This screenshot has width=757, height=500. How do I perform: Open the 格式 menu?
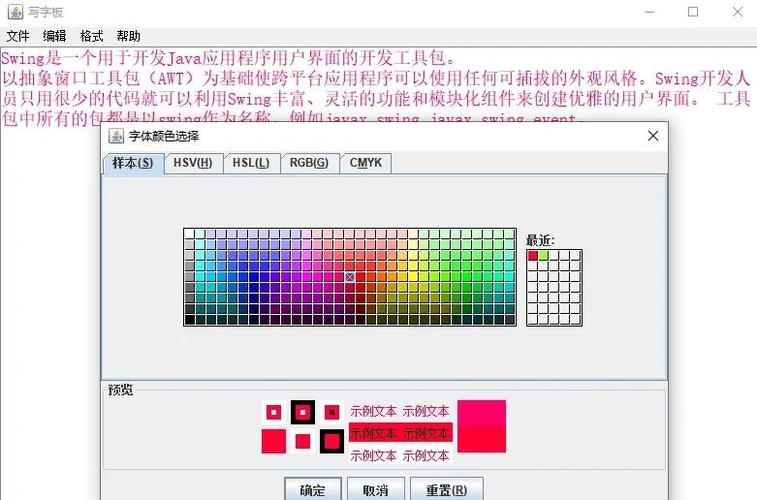pos(91,36)
